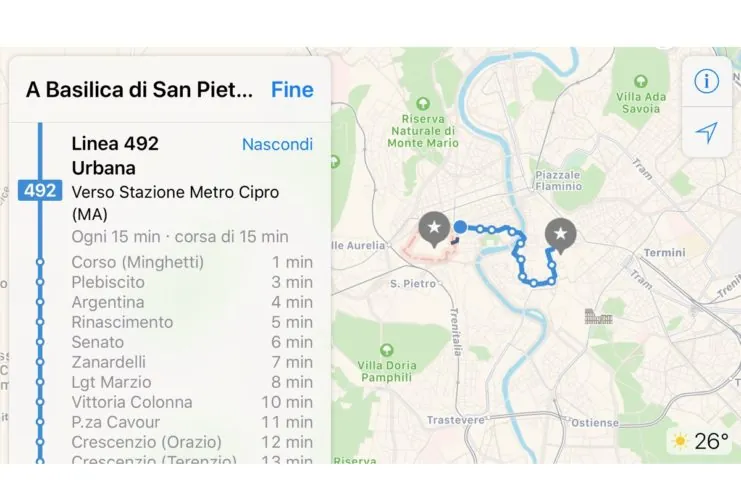
Task: Select the Corso (Minghetti) stop
Action: click(x=138, y=262)
